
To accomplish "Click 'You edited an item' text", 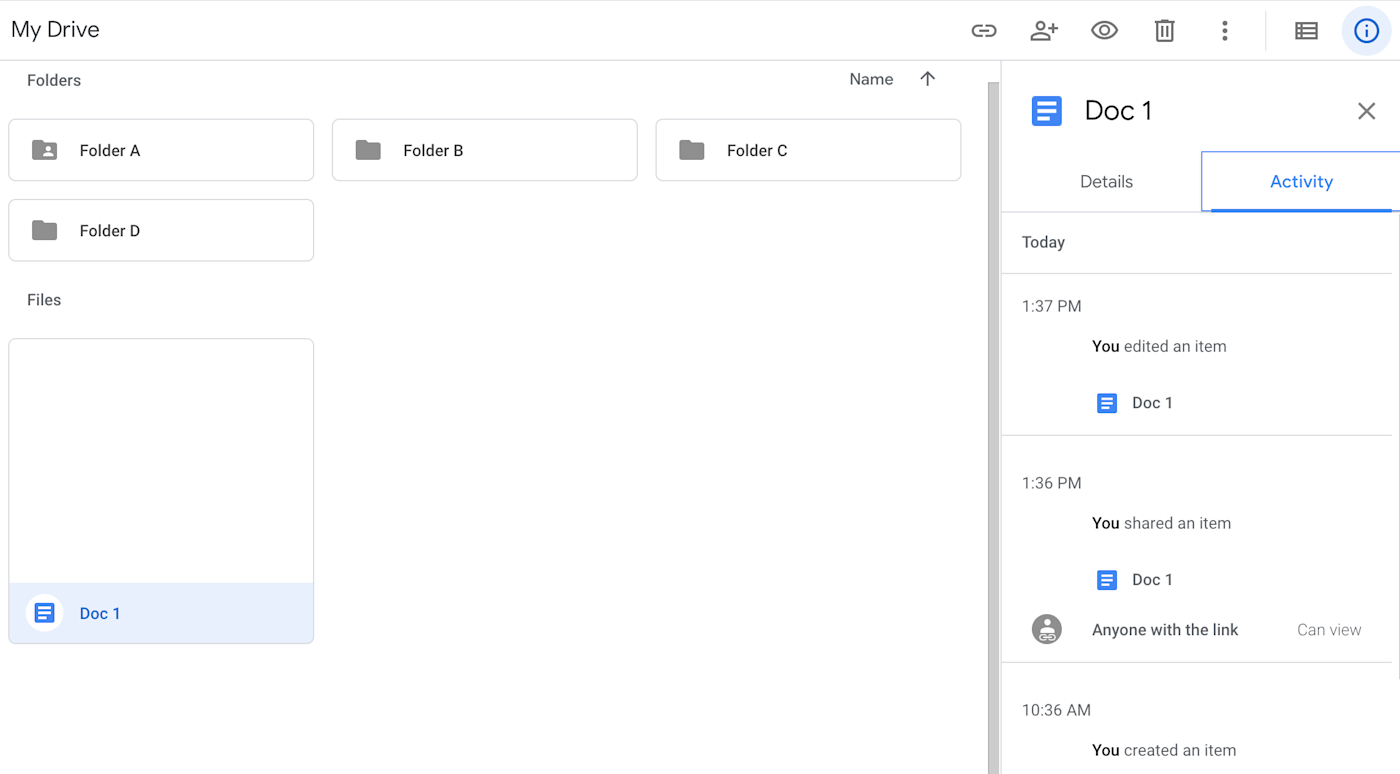I will pyautogui.click(x=1159, y=346).
